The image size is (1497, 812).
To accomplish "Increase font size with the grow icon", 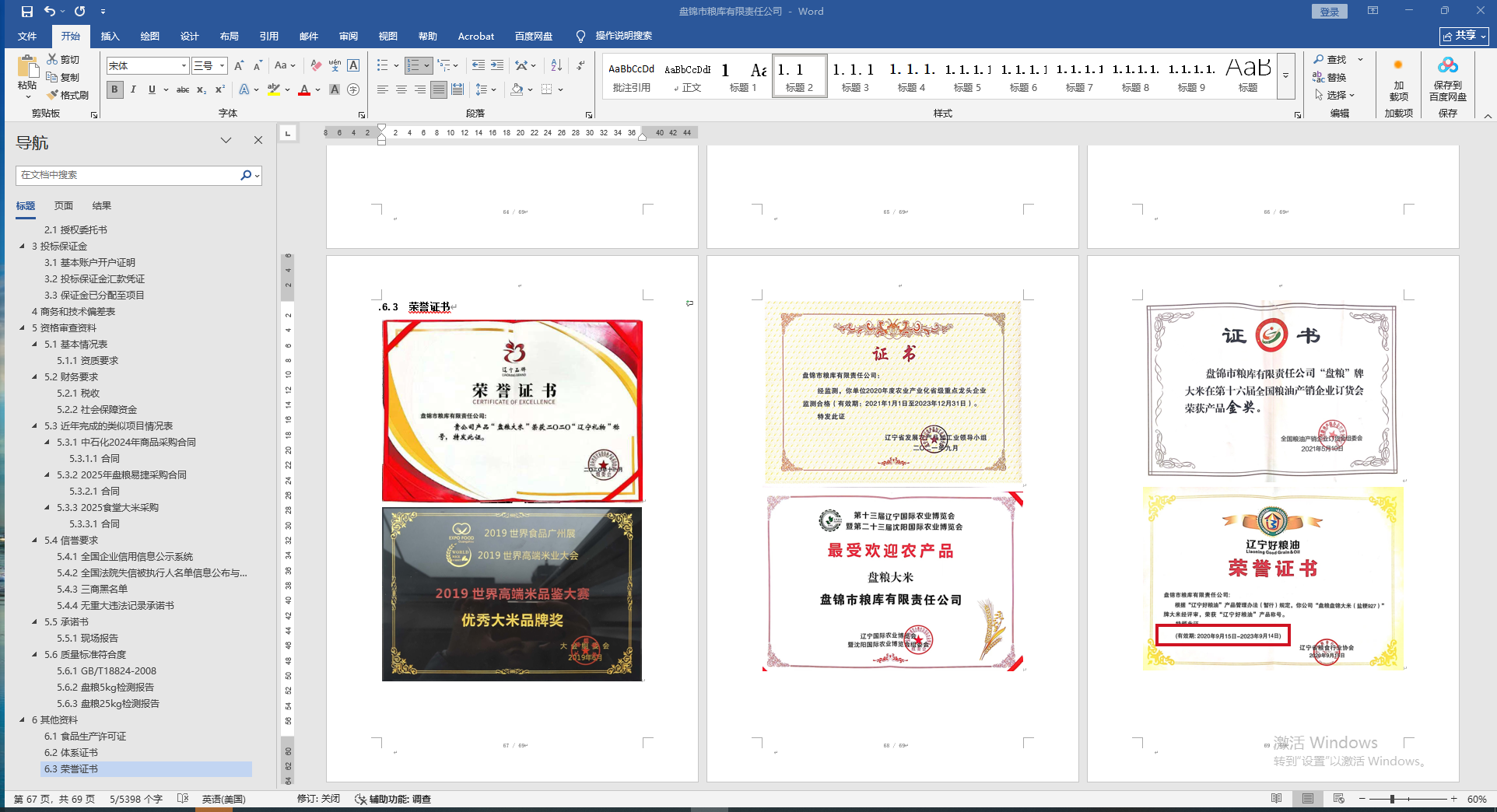I will click(x=239, y=66).
